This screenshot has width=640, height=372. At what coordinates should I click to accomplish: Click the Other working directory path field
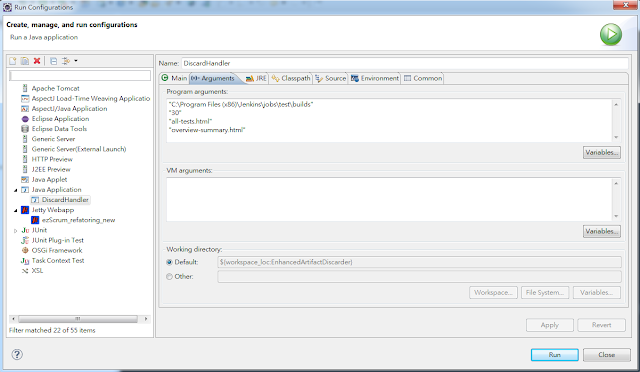pyautogui.click(x=419, y=276)
